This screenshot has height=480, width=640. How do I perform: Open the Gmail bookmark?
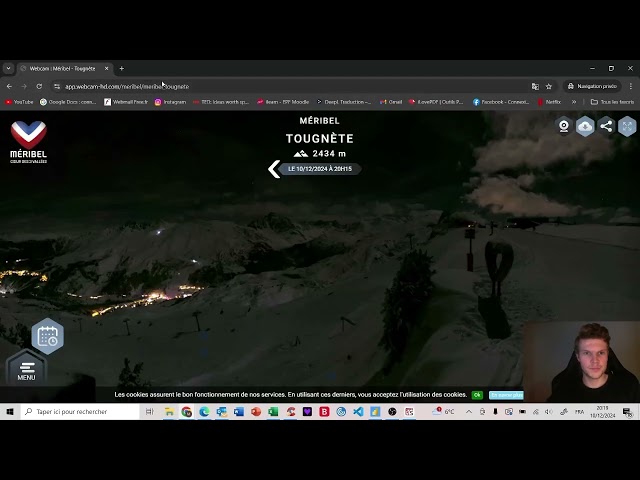pos(391,102)
